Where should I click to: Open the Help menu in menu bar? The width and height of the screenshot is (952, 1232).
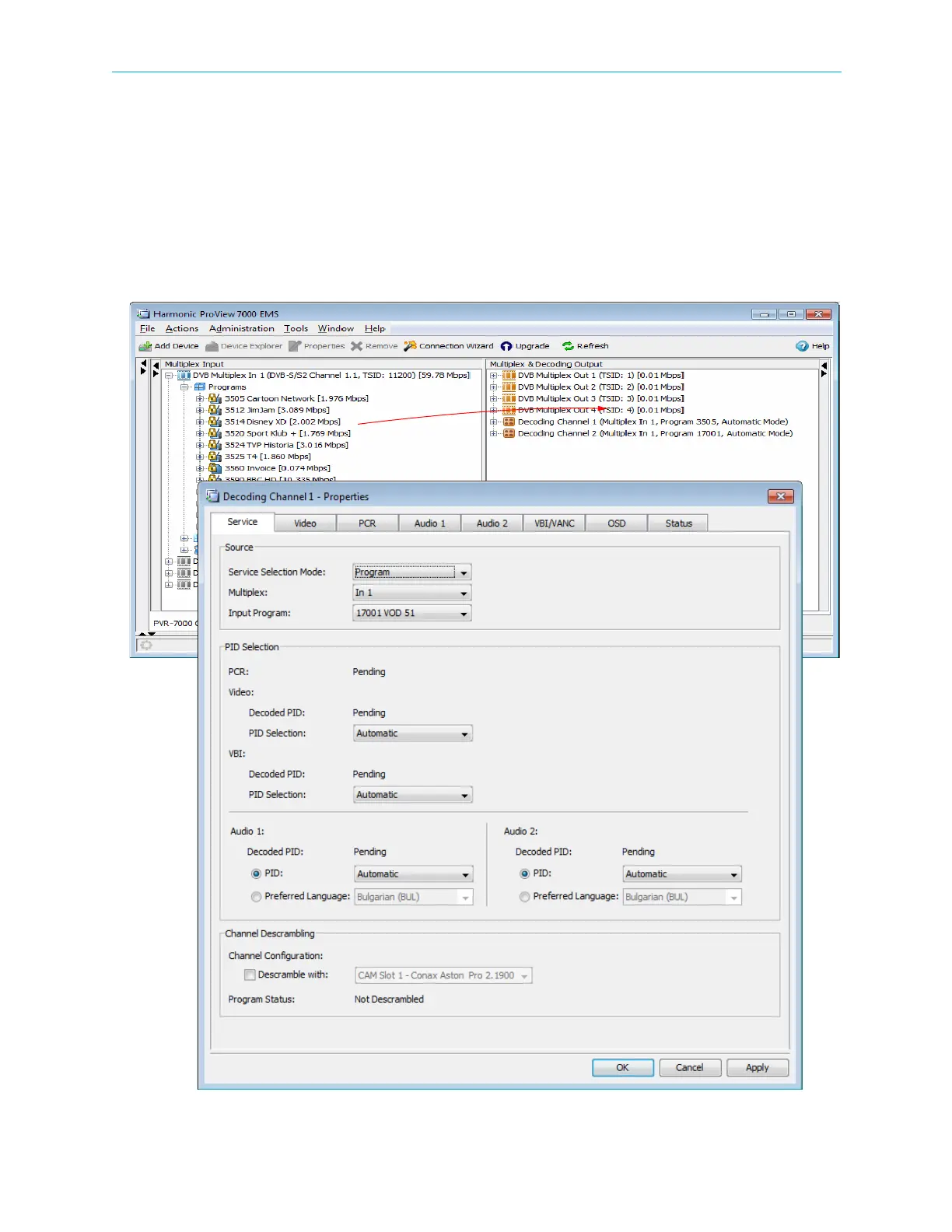coord(375,328)
